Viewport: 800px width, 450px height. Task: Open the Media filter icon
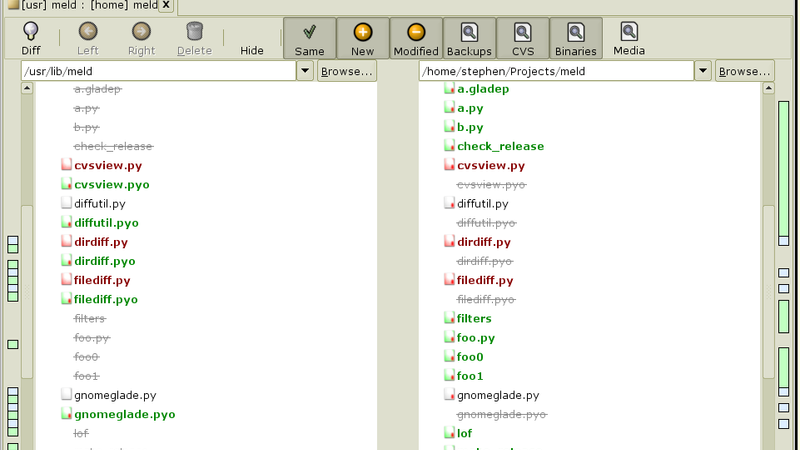click(629, 32)
